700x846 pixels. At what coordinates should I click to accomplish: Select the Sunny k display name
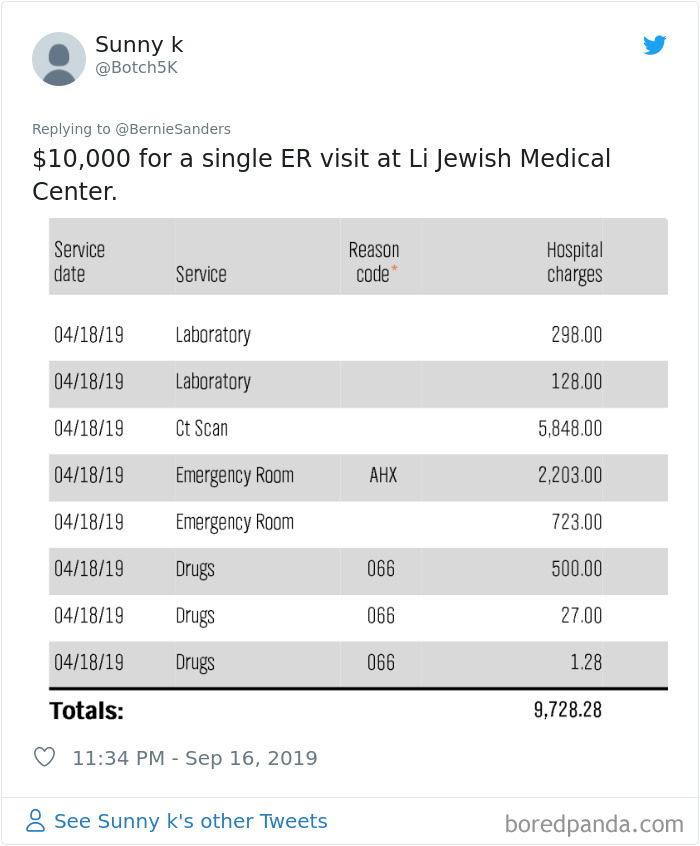point(139,45)
